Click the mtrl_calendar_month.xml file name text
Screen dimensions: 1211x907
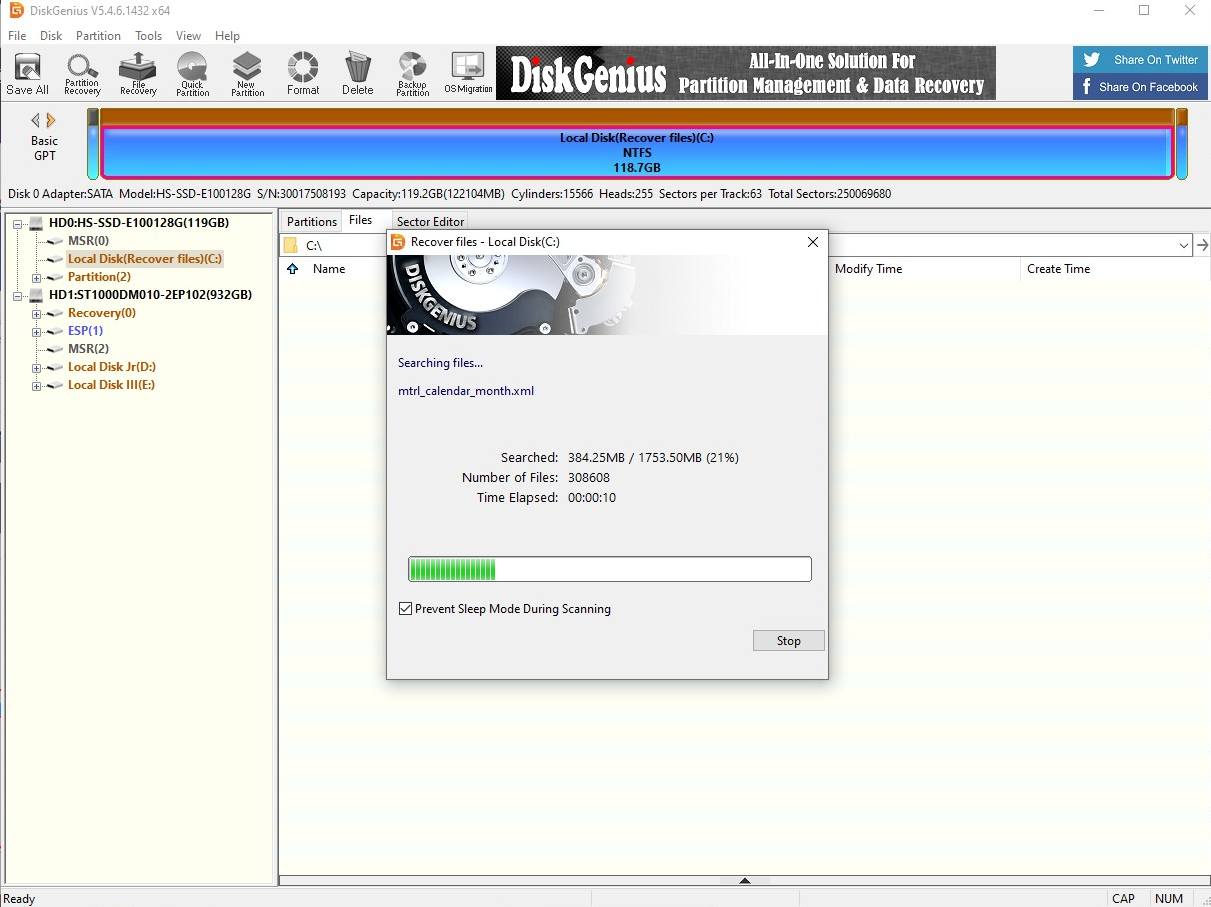point(466,391)
